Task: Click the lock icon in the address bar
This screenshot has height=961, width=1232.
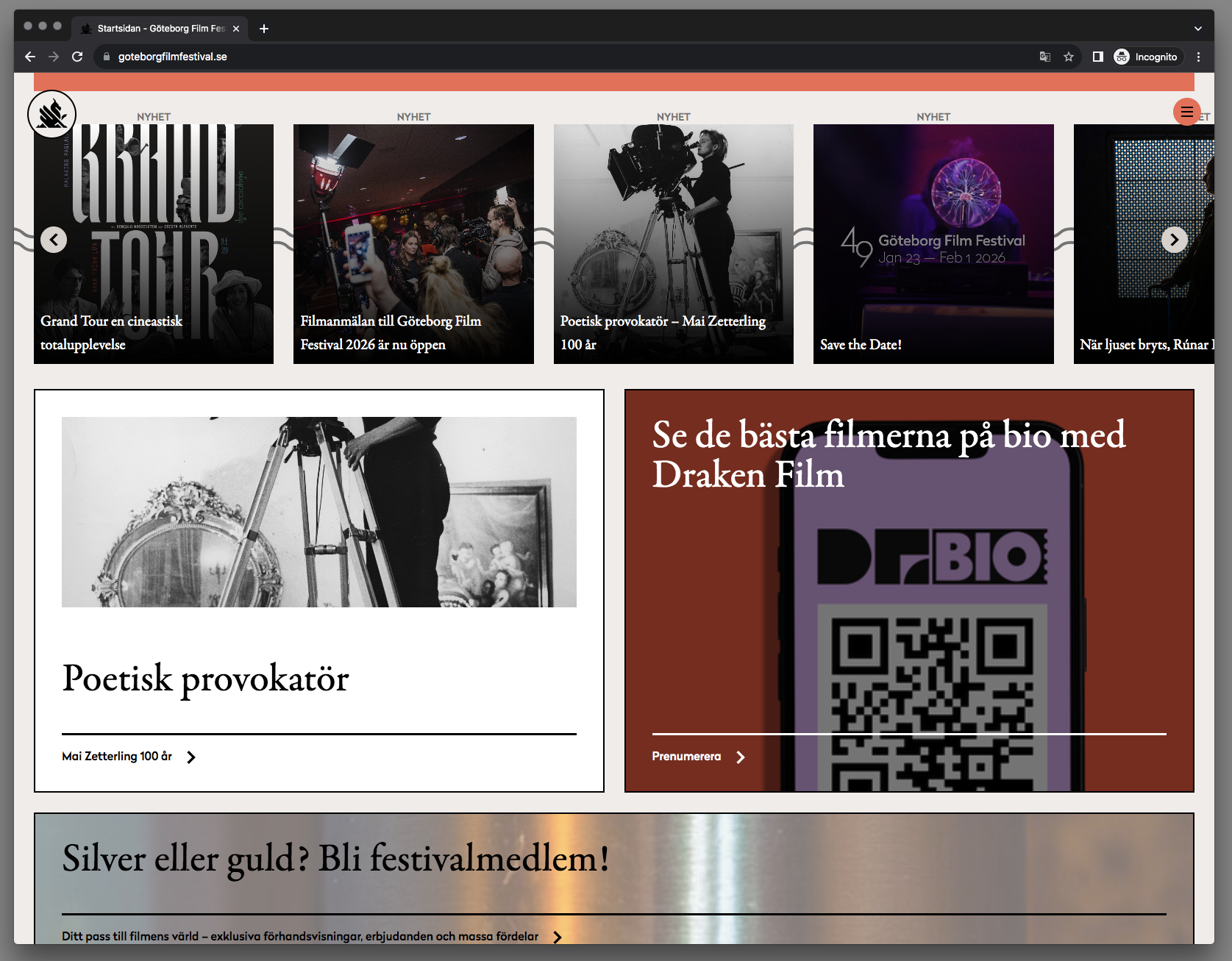Action: 107,57
